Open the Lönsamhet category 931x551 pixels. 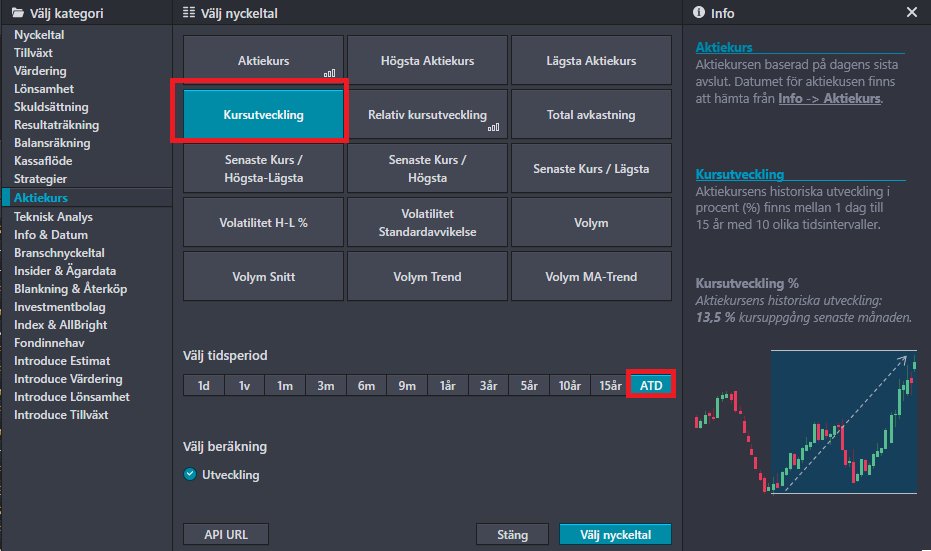tap(44, 88)
